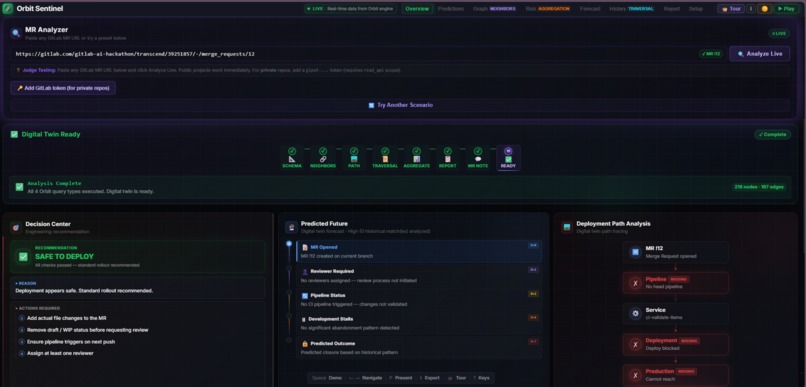
Task: Click the LIVE real-time data indicator
Action: tap(350, 9)
